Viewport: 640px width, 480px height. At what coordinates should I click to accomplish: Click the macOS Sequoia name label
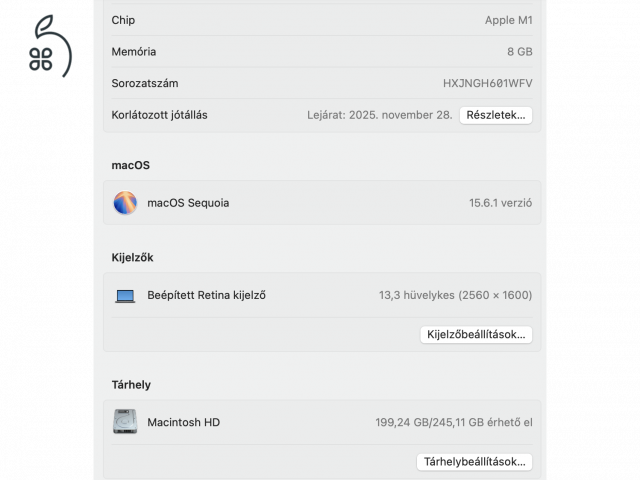coord(188,203)
